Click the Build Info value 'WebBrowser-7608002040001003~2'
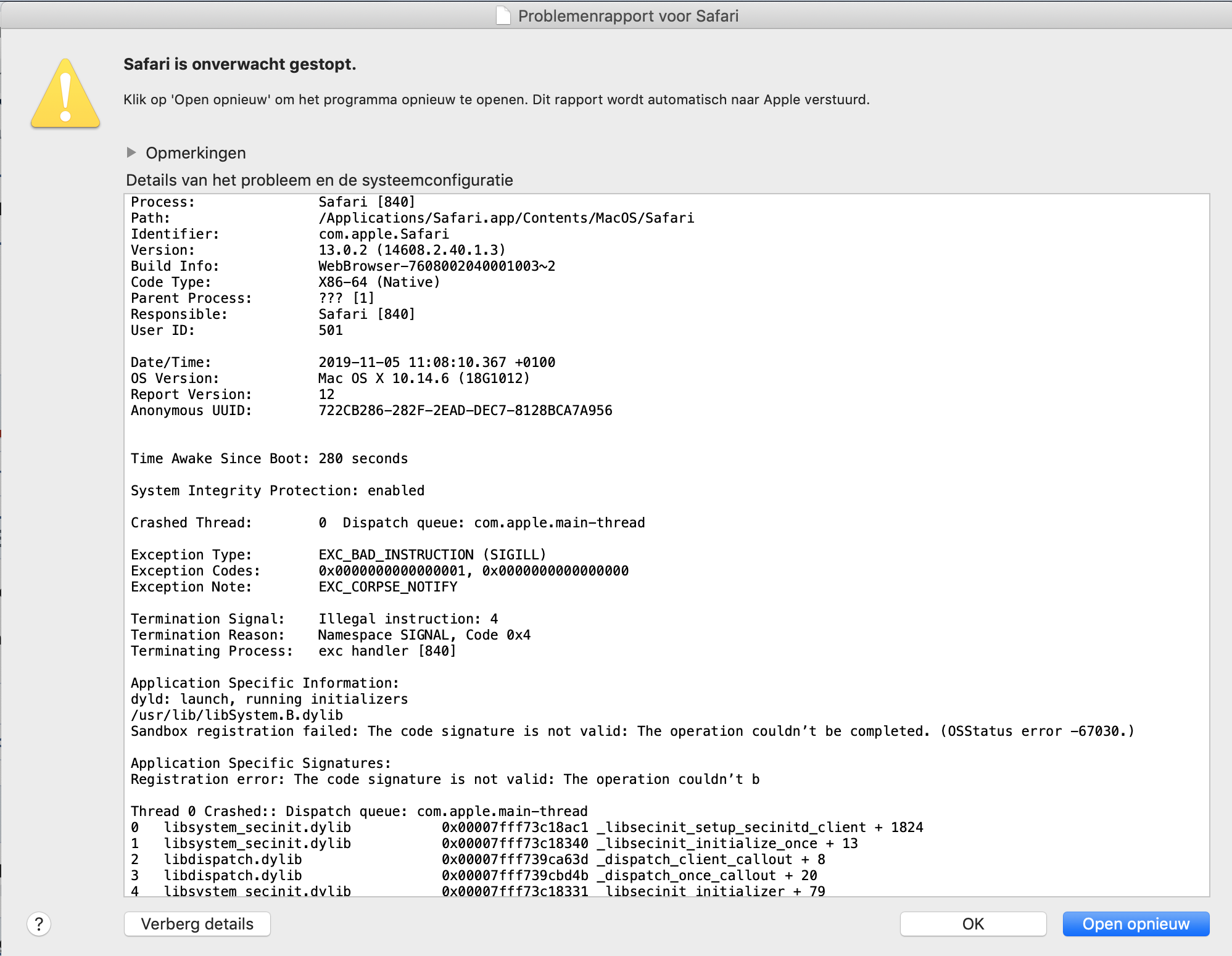Viewport: 1232px width, 956px height. [436, 266]
